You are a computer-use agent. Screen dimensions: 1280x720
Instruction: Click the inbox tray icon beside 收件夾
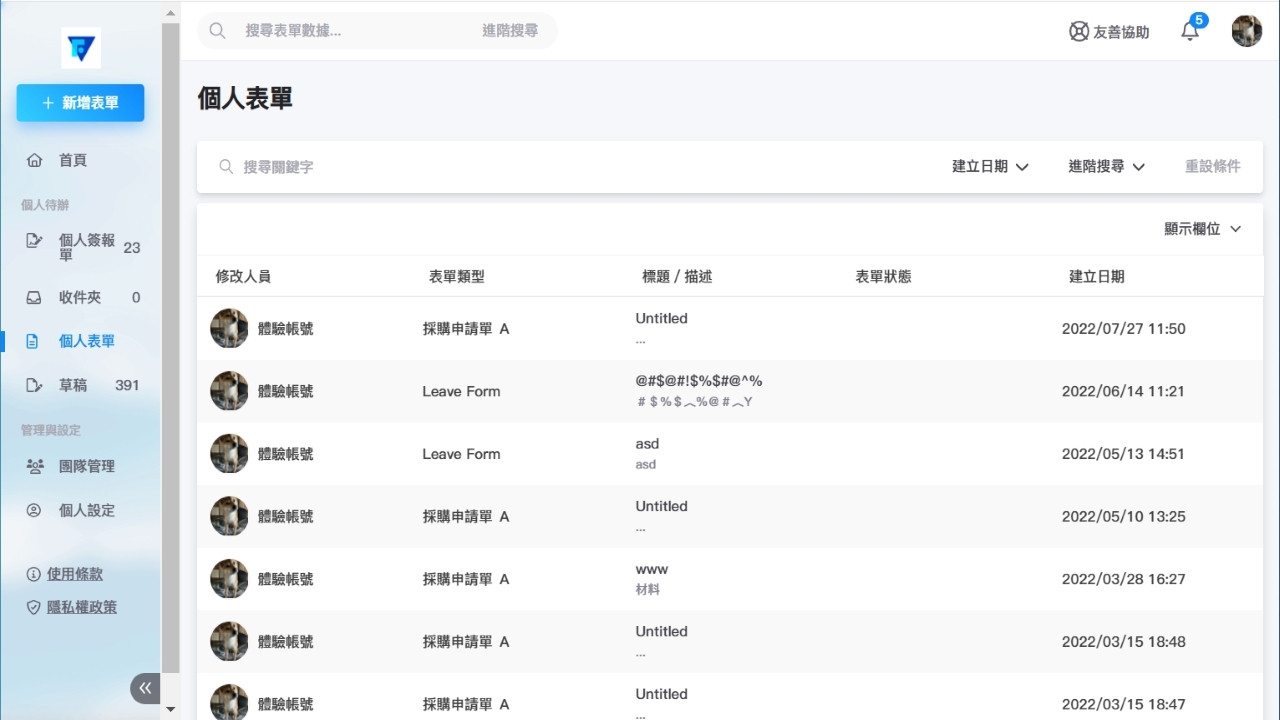point(34,297)
